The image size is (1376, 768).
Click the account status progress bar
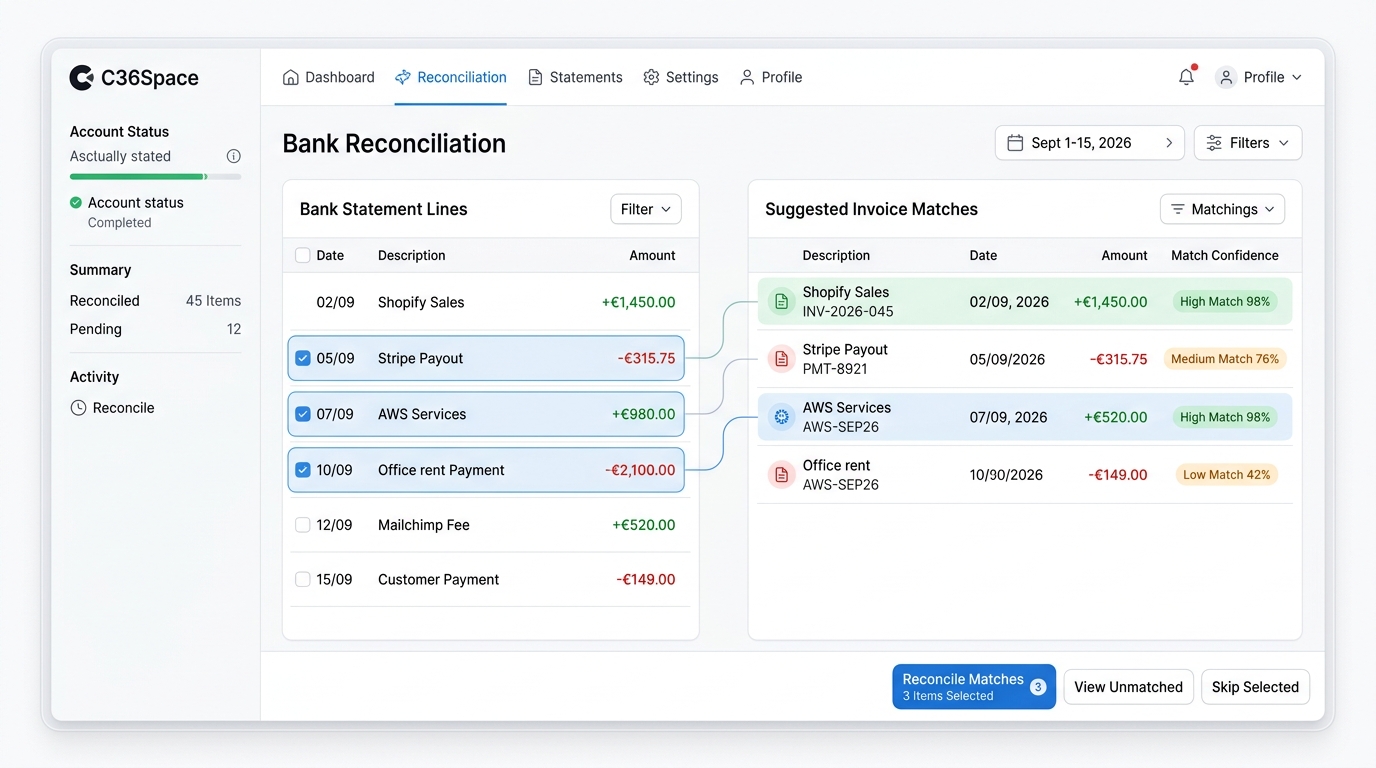[x=155, y=177]
